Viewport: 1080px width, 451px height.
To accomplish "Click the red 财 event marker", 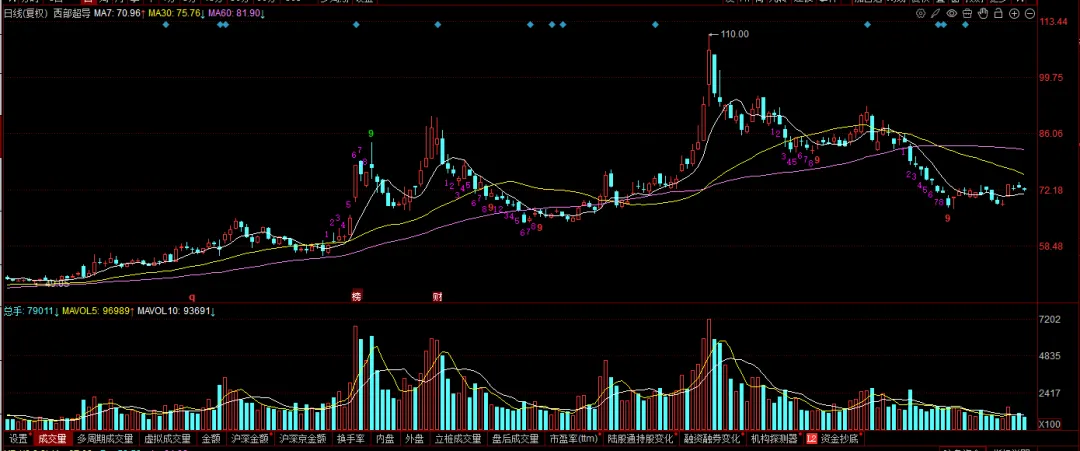I will 437,297.
